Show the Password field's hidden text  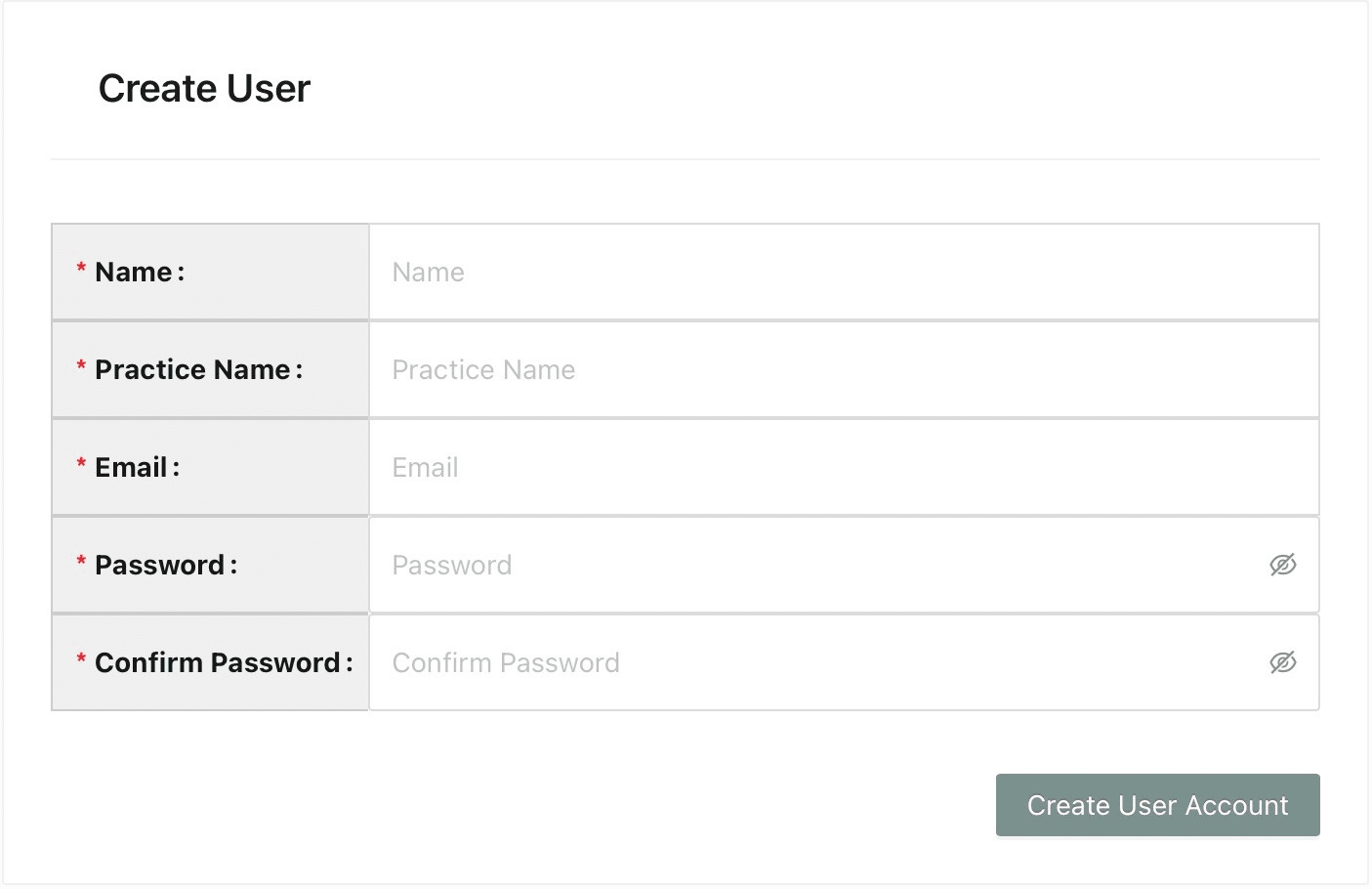(1282, 565)
